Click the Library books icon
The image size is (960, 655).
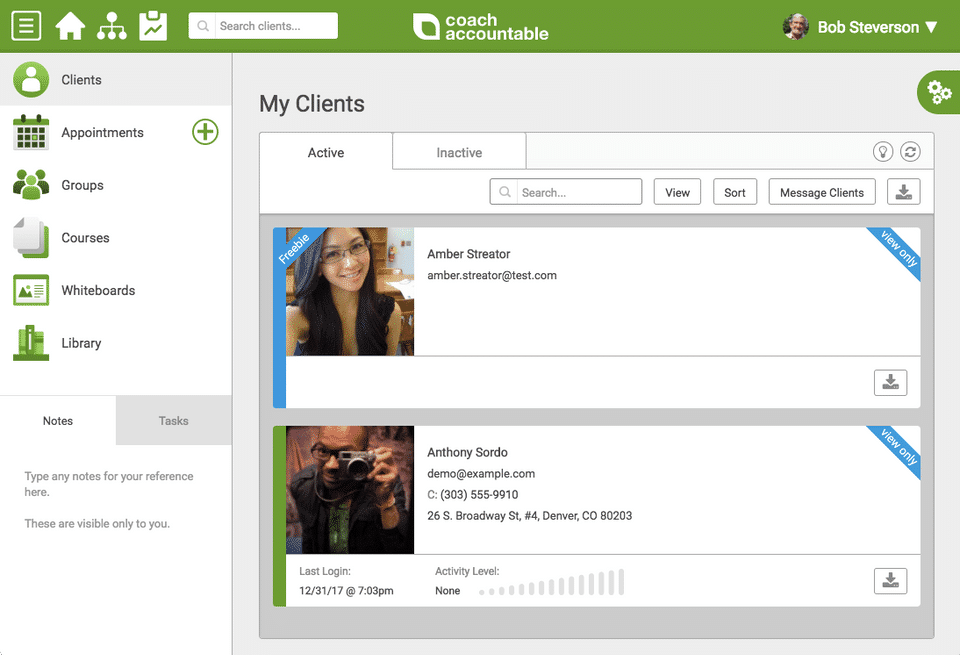point(31,343)
